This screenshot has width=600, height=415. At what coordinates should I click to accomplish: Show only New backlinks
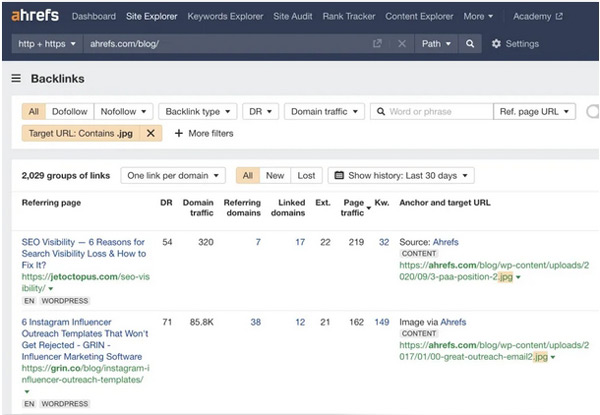pos(275,176)
